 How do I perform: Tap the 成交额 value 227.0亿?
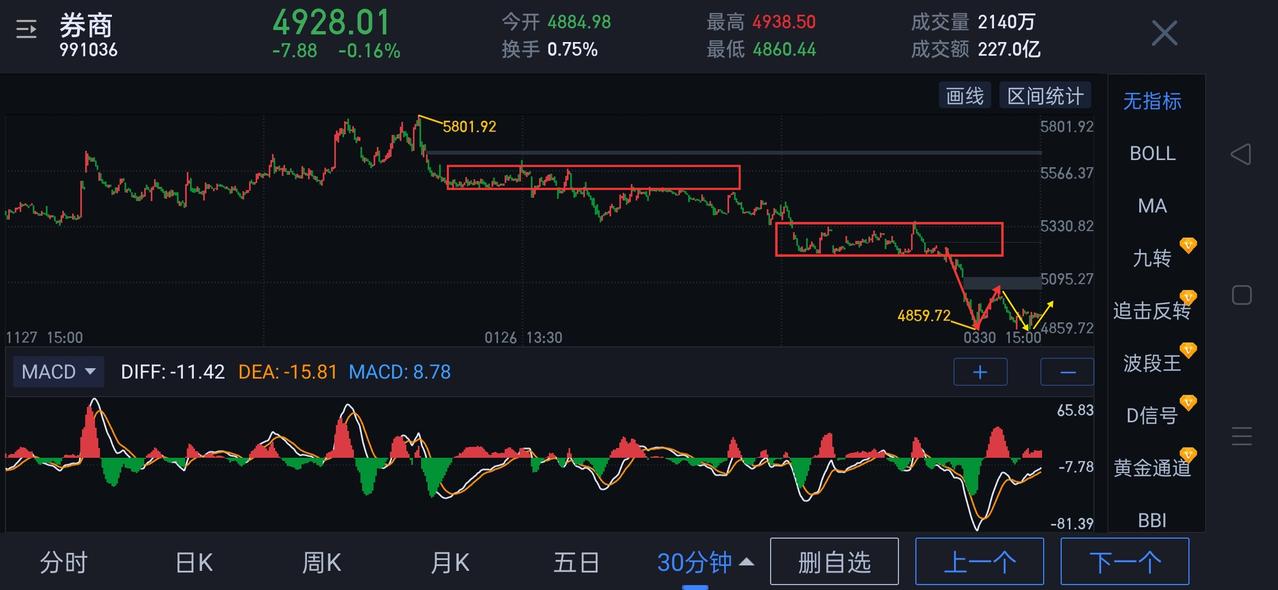click(x=1009, y=49)
